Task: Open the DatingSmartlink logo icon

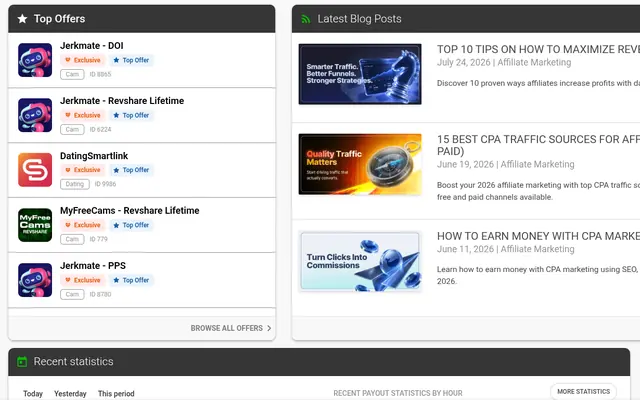Action: pos(35,170)
